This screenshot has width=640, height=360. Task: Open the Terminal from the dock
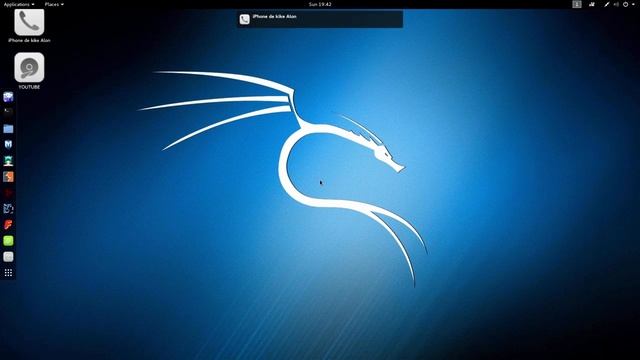pos(8,112)
